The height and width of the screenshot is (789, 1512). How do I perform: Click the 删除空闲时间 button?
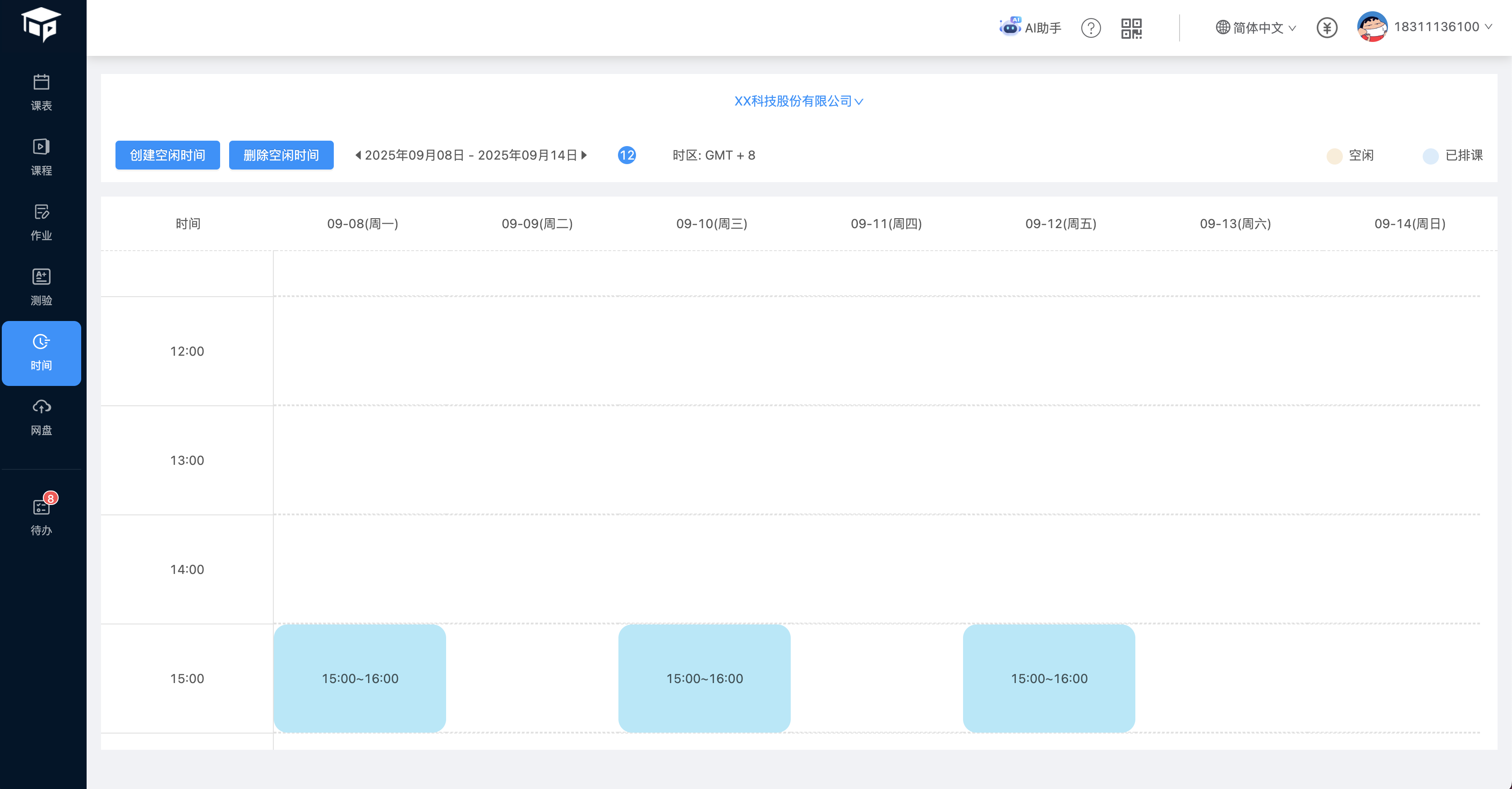pos(281,155)
